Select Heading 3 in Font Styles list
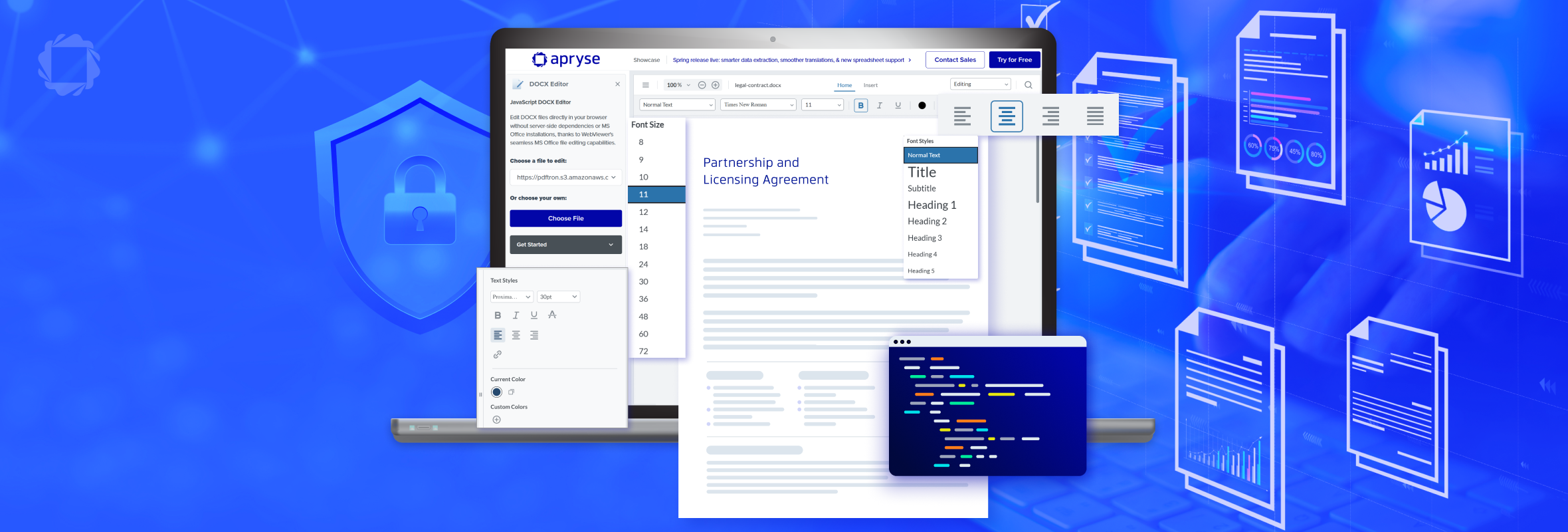 (x=925, y=238)
